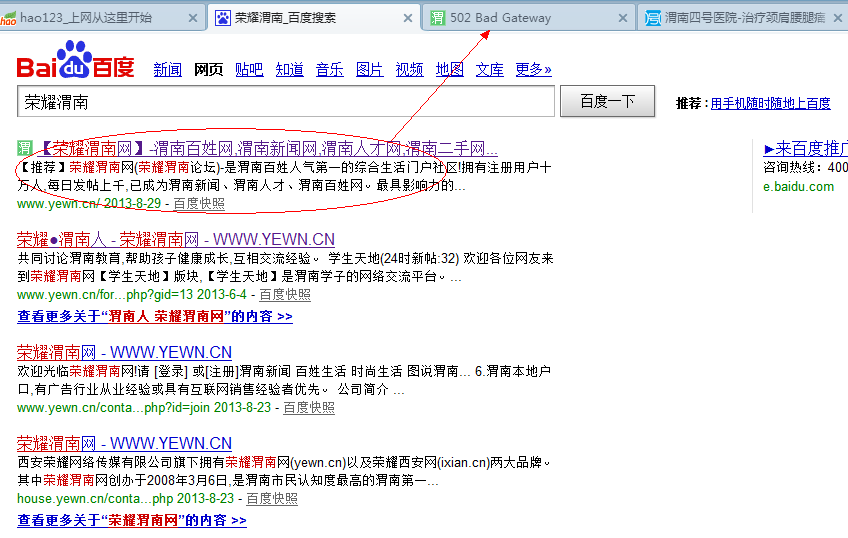Click the 百度一下 search button
Screen dimensions: 848x538
(x=607, y=101)
